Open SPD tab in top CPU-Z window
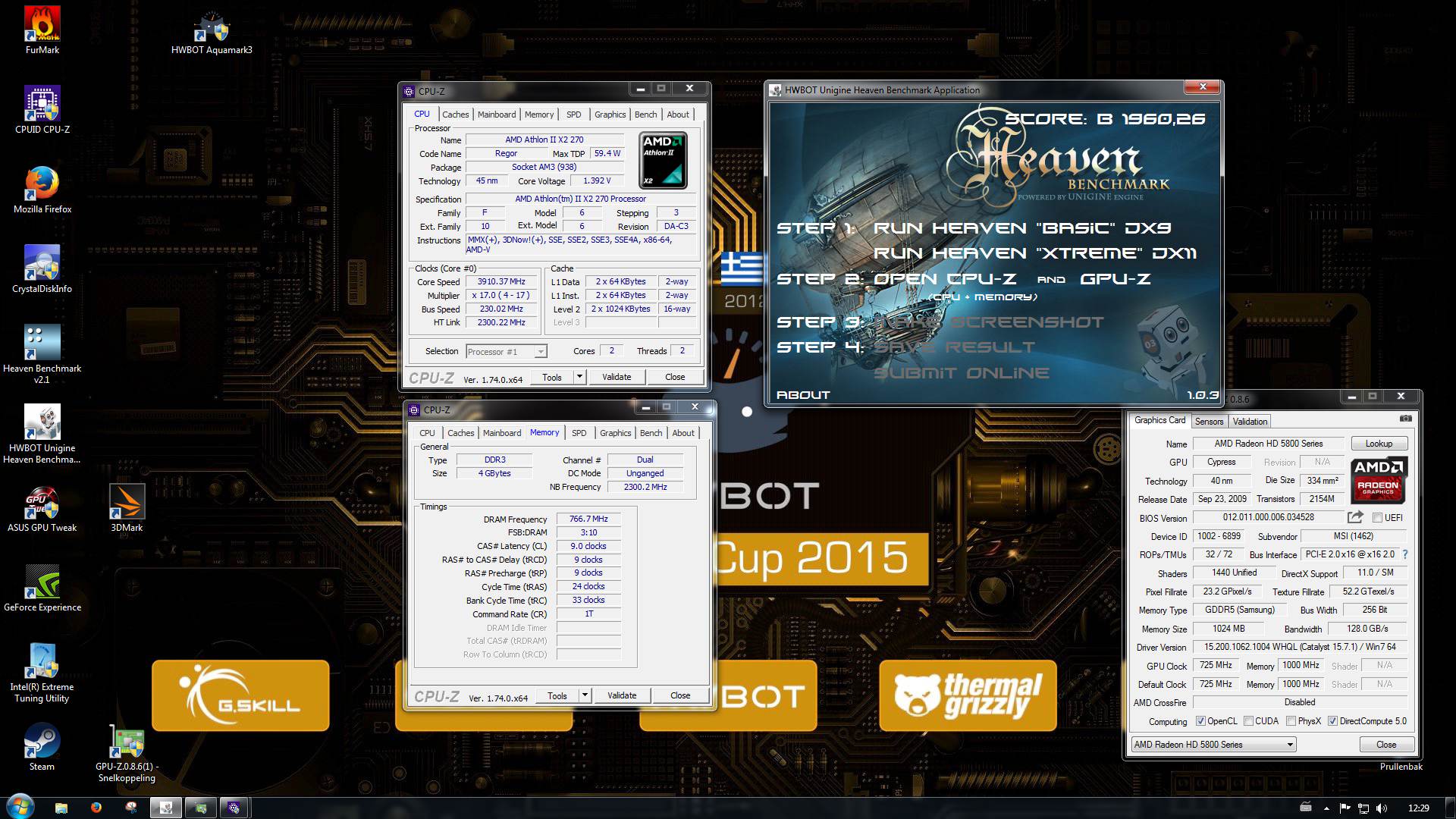The width and height of the screenshot is (1456, 819). coord(574,115)
